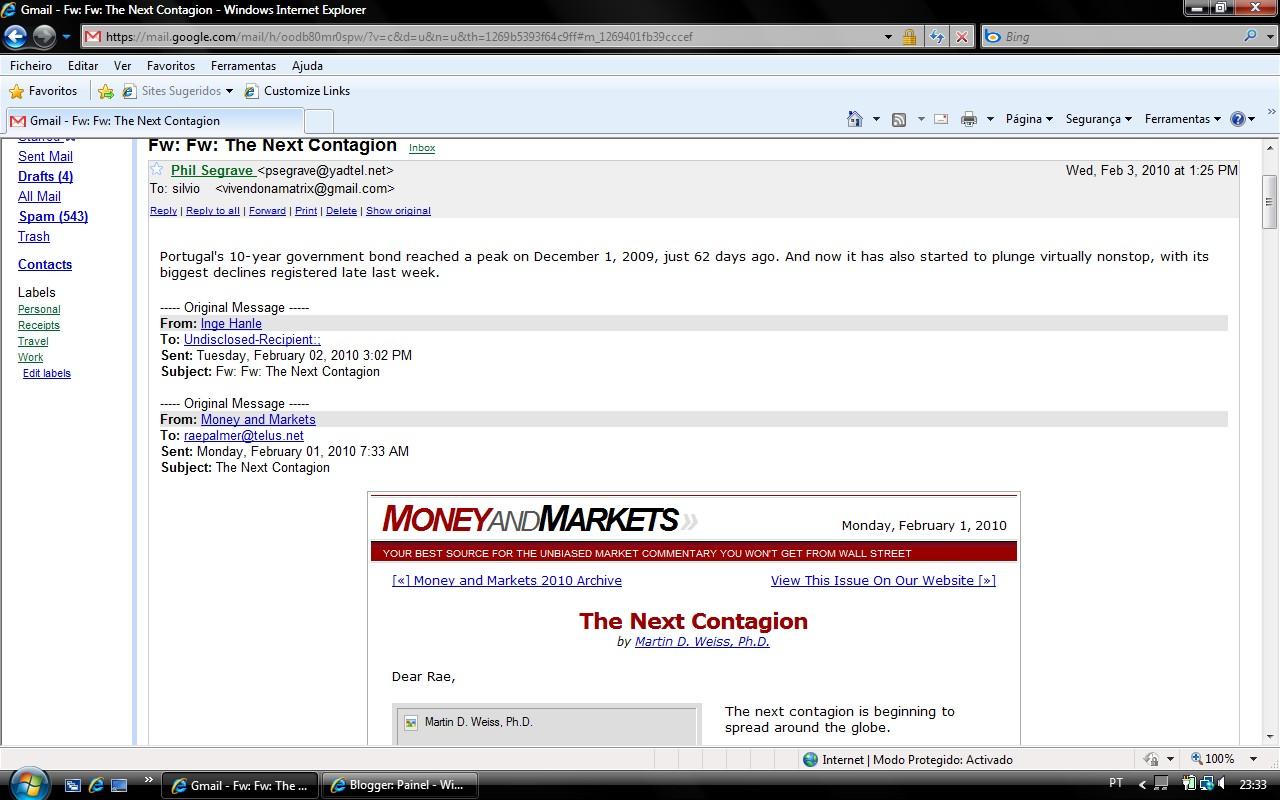Click the Add to Favorites Bar icon
The height and width of the screenshot is (800, 1280).
pos(106,91)
